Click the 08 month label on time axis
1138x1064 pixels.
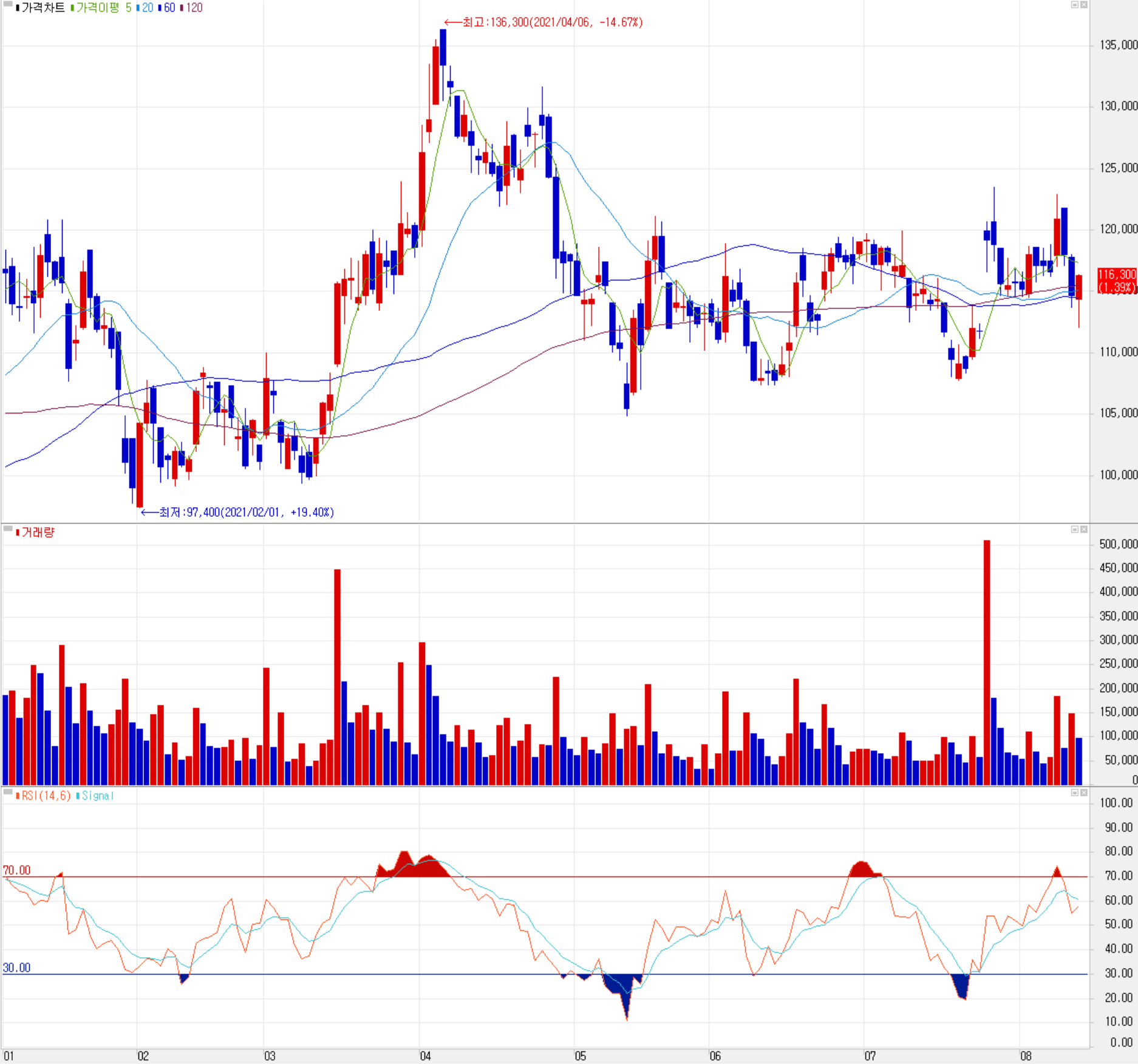[x=1026, y=1056]
